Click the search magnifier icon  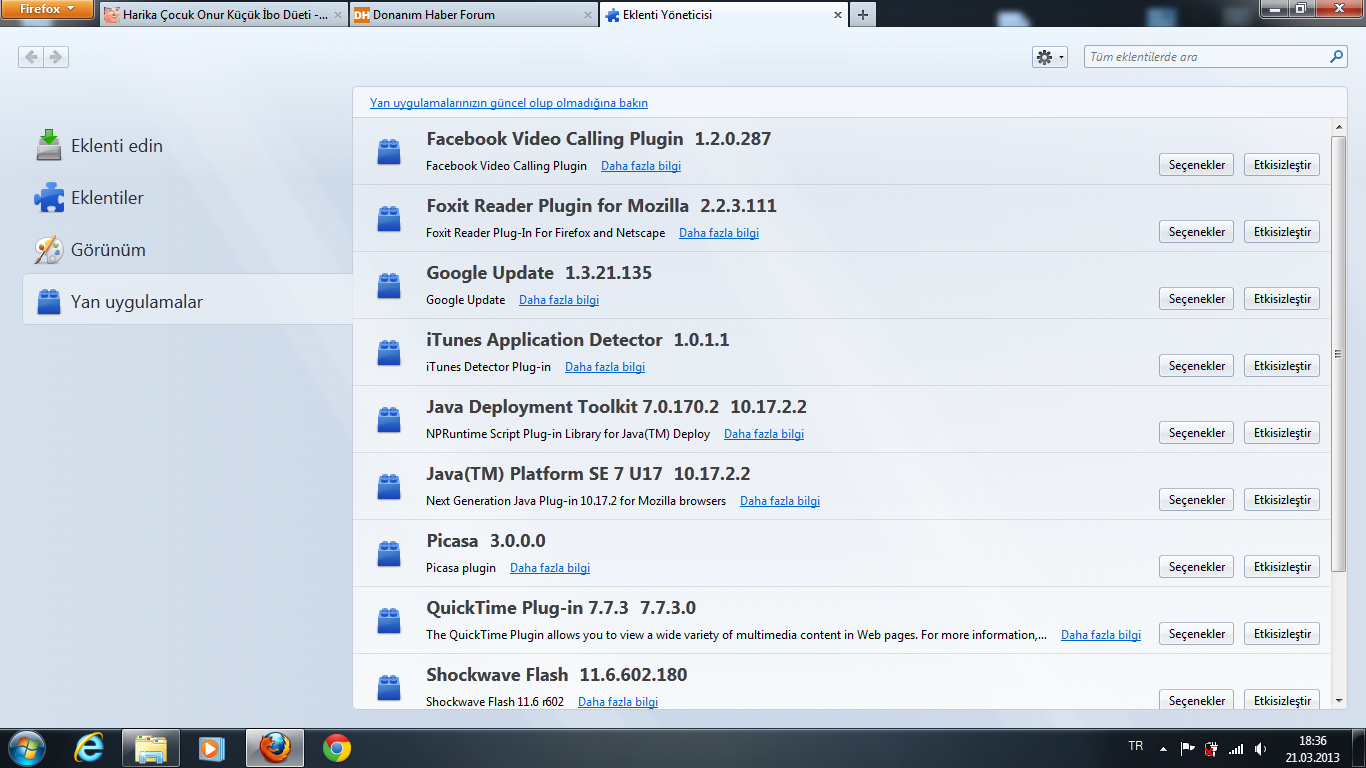pos(1336,57)
